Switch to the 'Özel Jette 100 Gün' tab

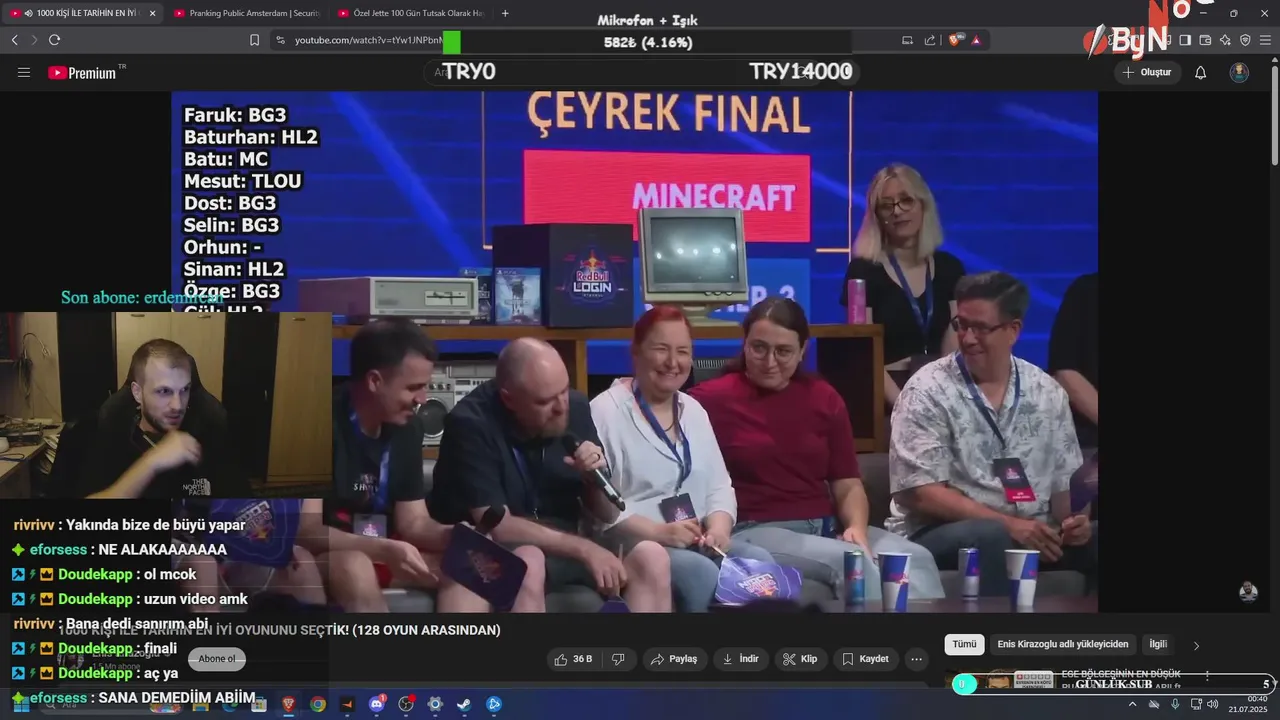pyautogui.click(x=411, y=13)
